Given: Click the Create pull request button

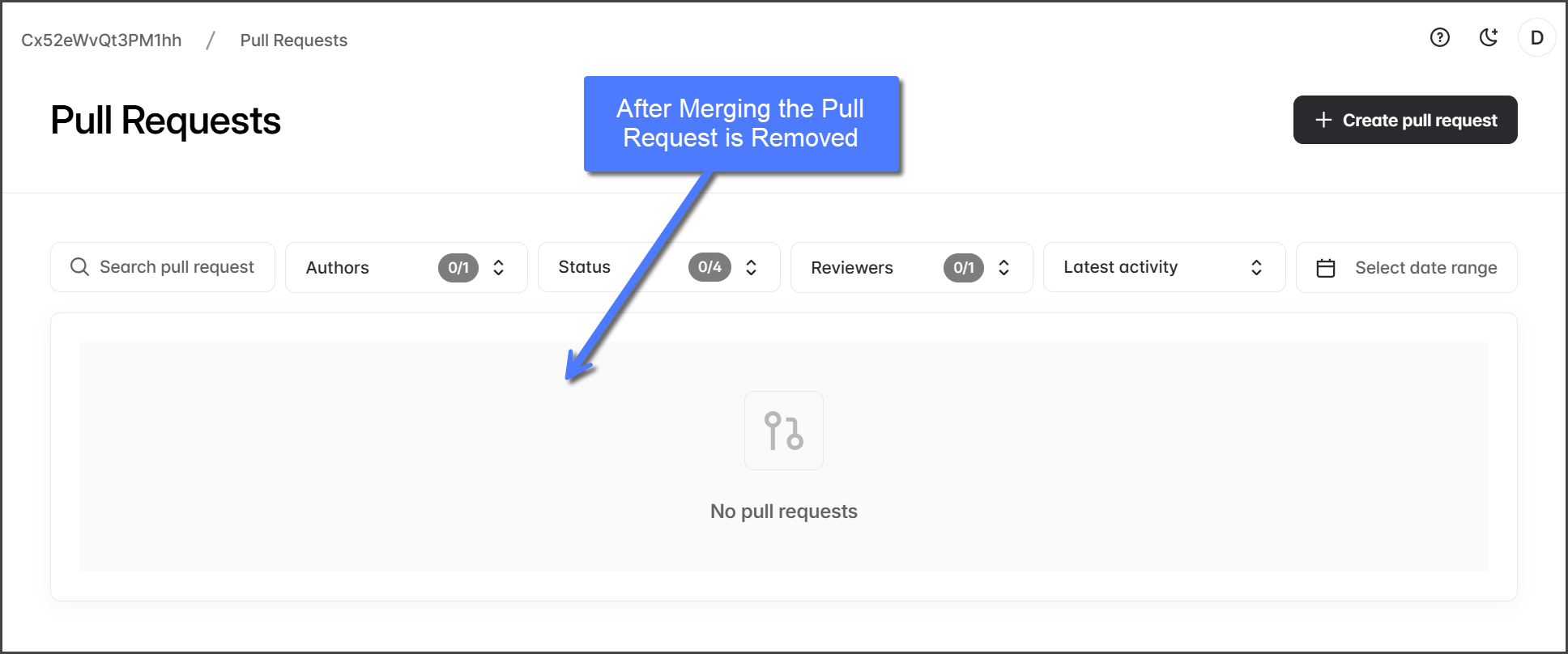Looking at the screenshot, I should pos(1404,120).
